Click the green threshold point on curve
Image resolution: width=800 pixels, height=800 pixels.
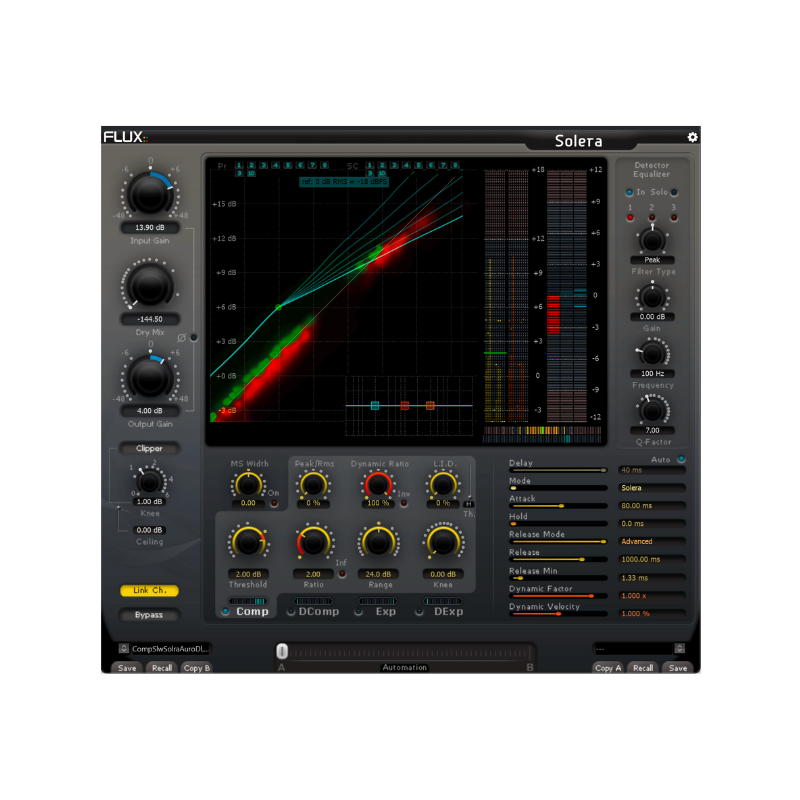tap(279, 307)
